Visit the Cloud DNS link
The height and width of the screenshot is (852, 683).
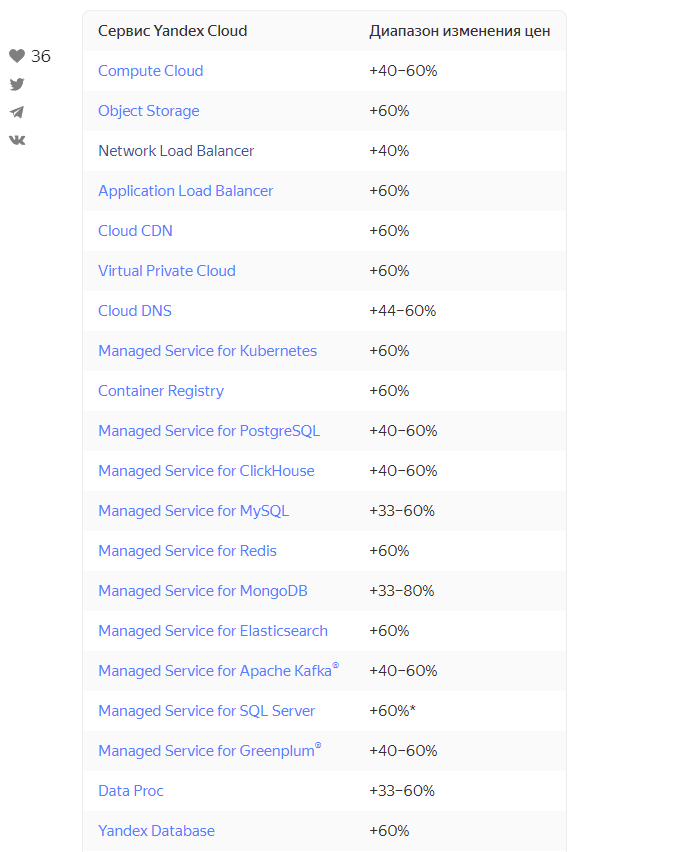(x=135, y=311)
